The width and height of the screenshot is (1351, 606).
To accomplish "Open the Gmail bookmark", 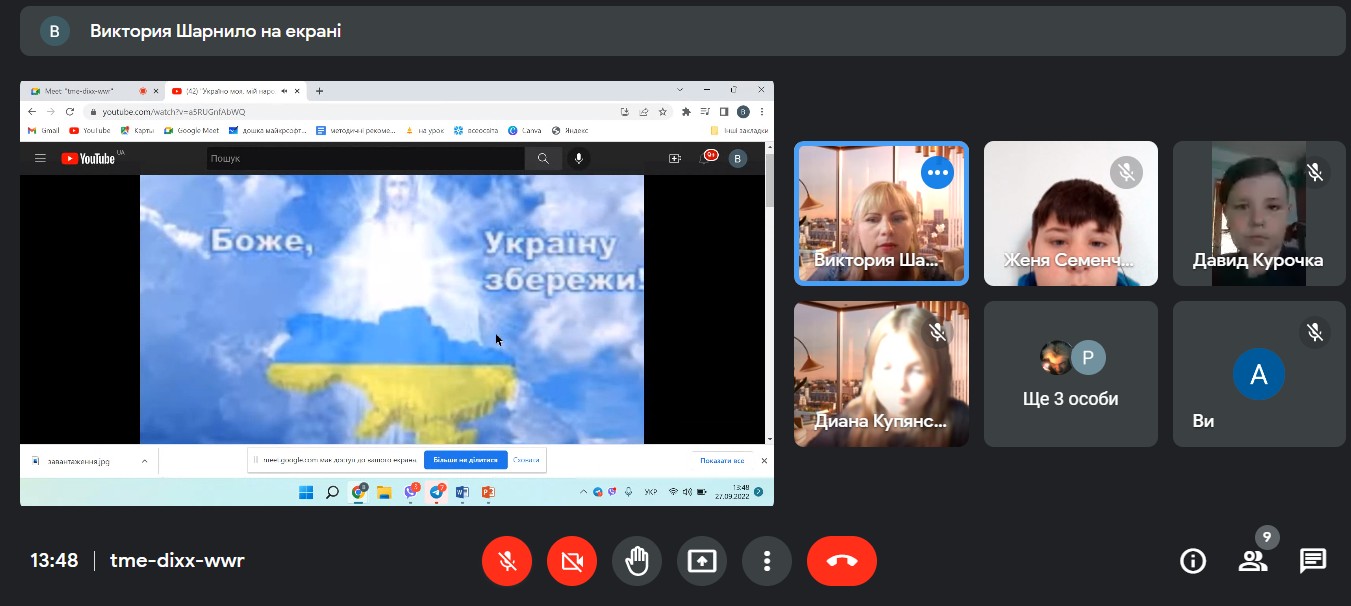I will 44,130.
